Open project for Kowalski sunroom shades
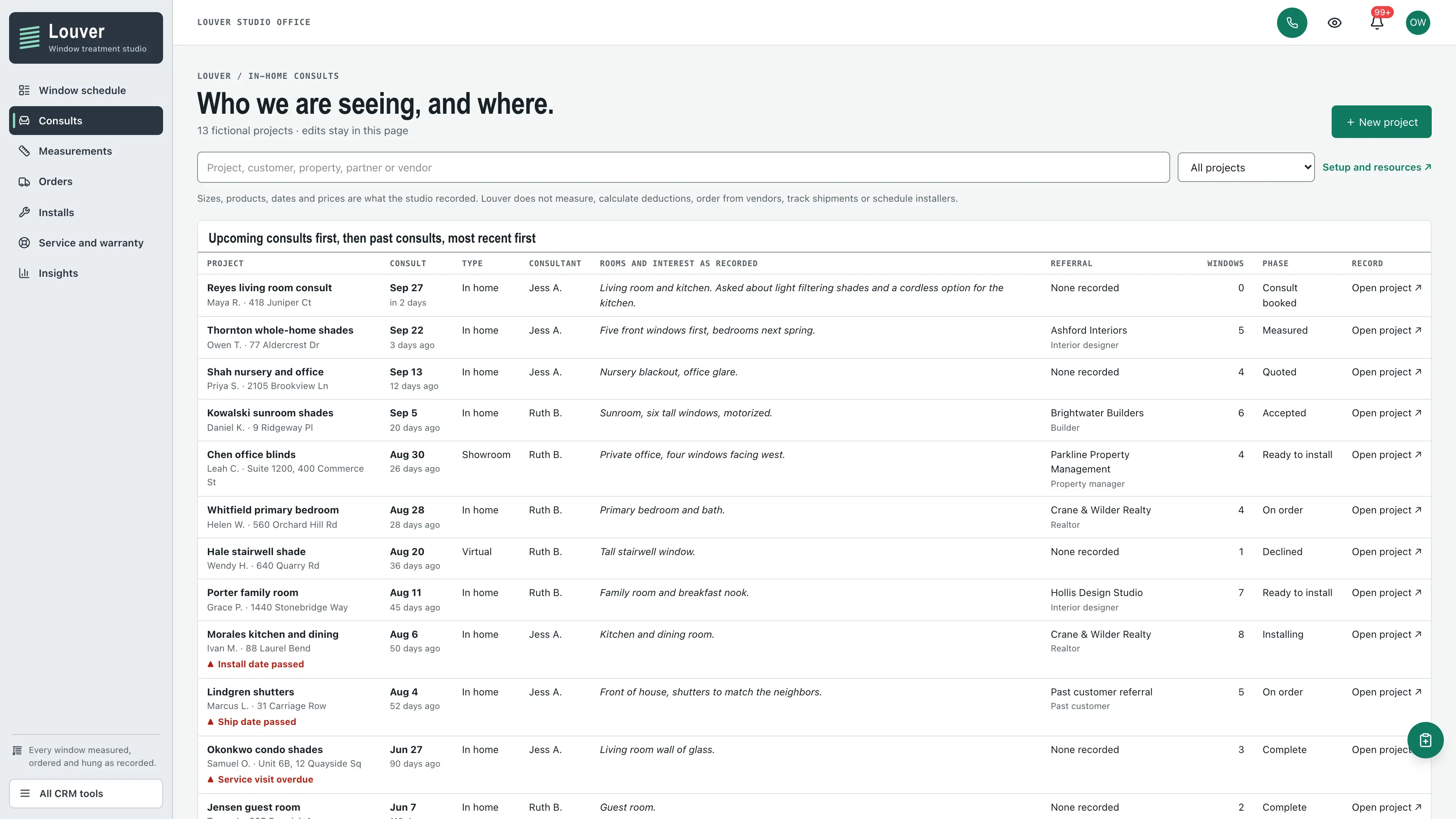1456x819 pixels. coord(1386,413)
